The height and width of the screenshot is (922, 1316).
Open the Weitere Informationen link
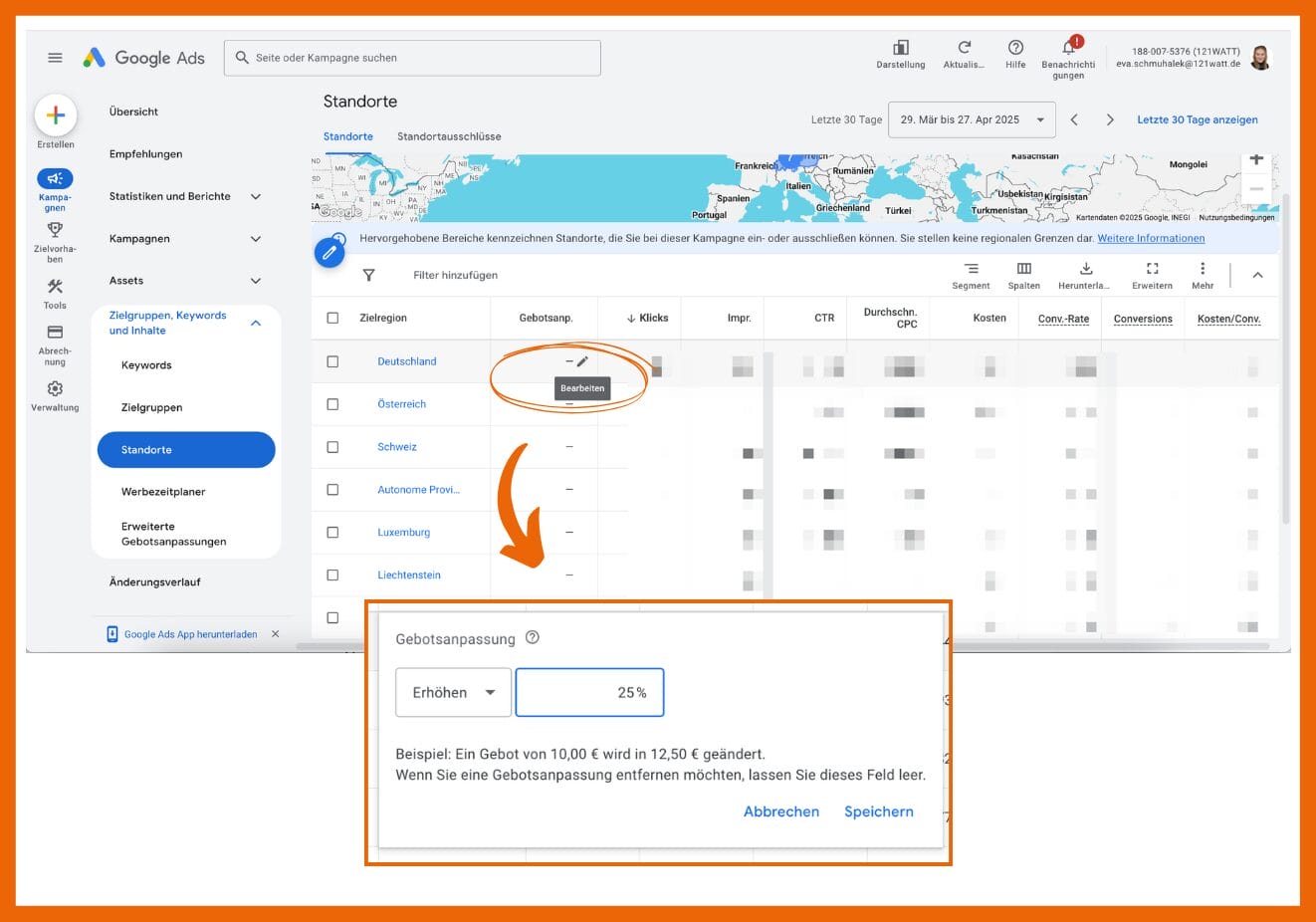click(1151, 238)
